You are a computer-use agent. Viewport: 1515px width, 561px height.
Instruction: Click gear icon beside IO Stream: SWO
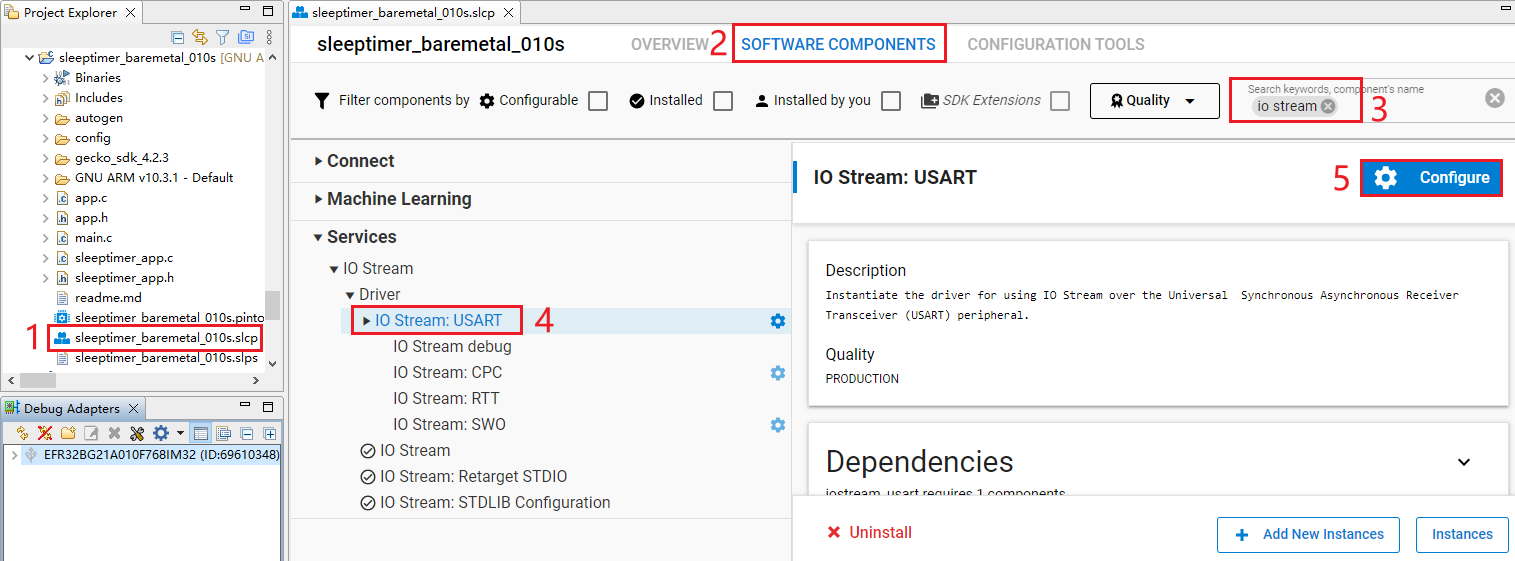777,425
